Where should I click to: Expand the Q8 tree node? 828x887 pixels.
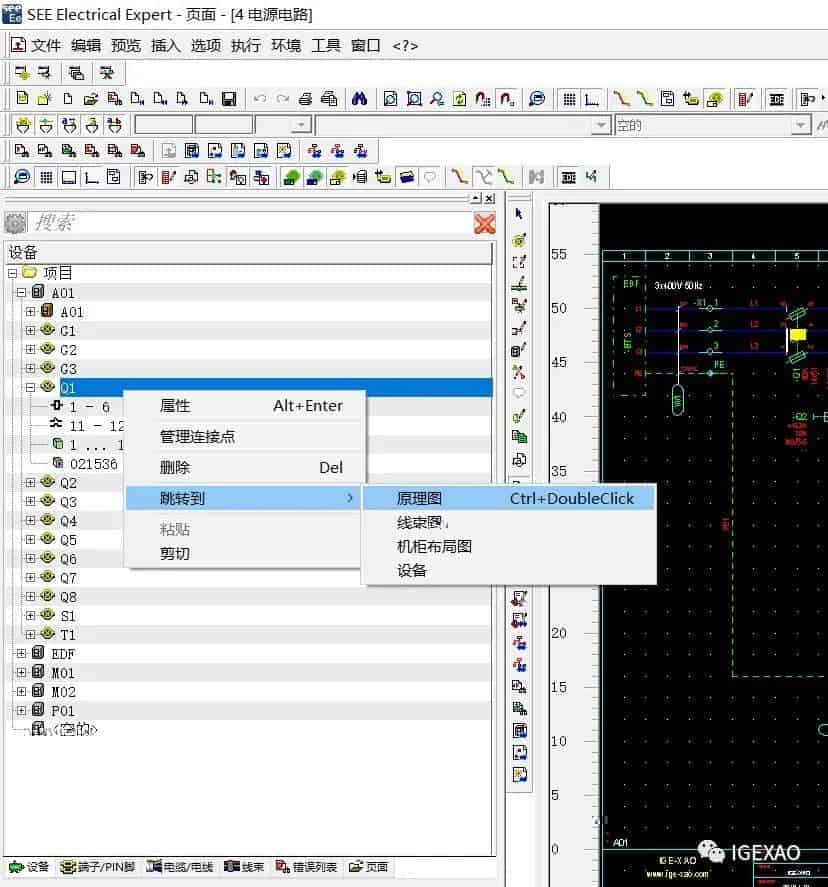(x=31, y=596)
